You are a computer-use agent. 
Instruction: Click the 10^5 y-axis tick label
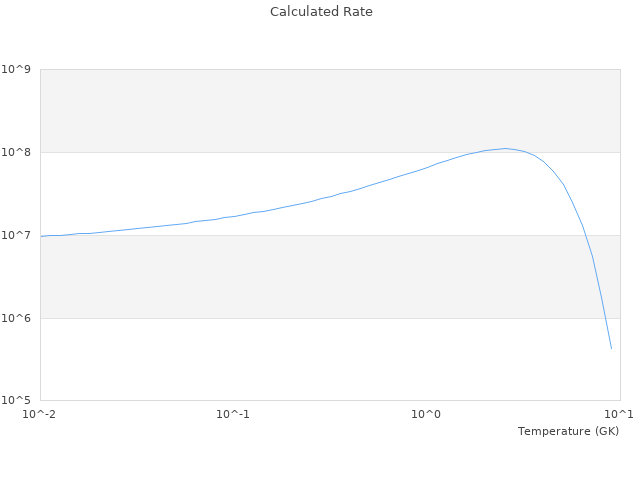tap(17, 401)
